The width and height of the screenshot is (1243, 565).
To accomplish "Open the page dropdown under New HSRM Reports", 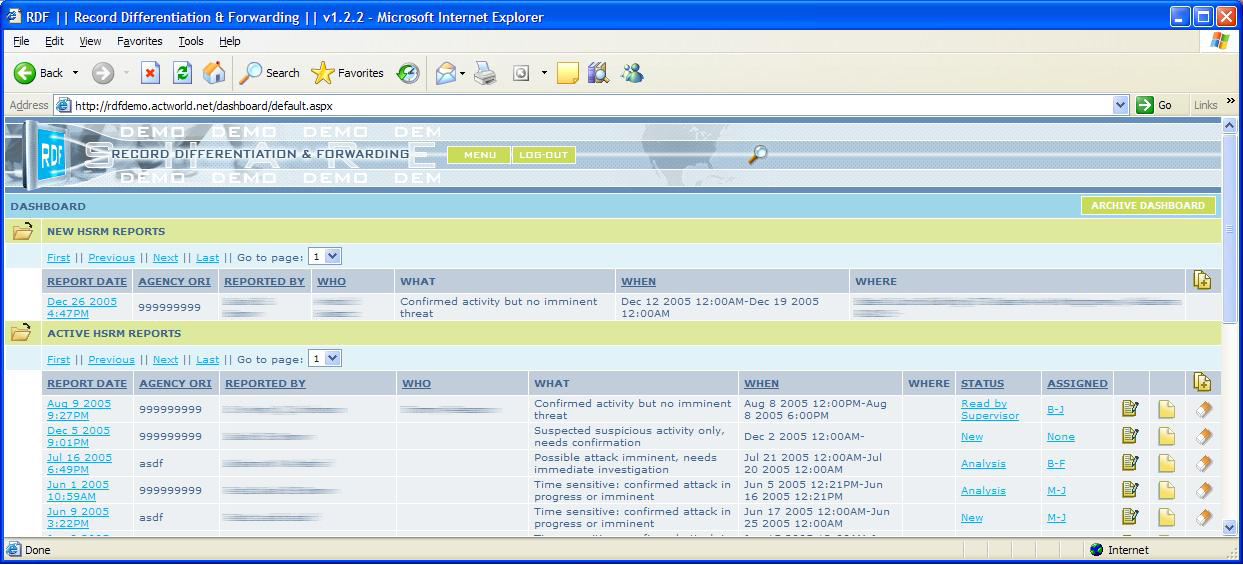I will [325, 257].
